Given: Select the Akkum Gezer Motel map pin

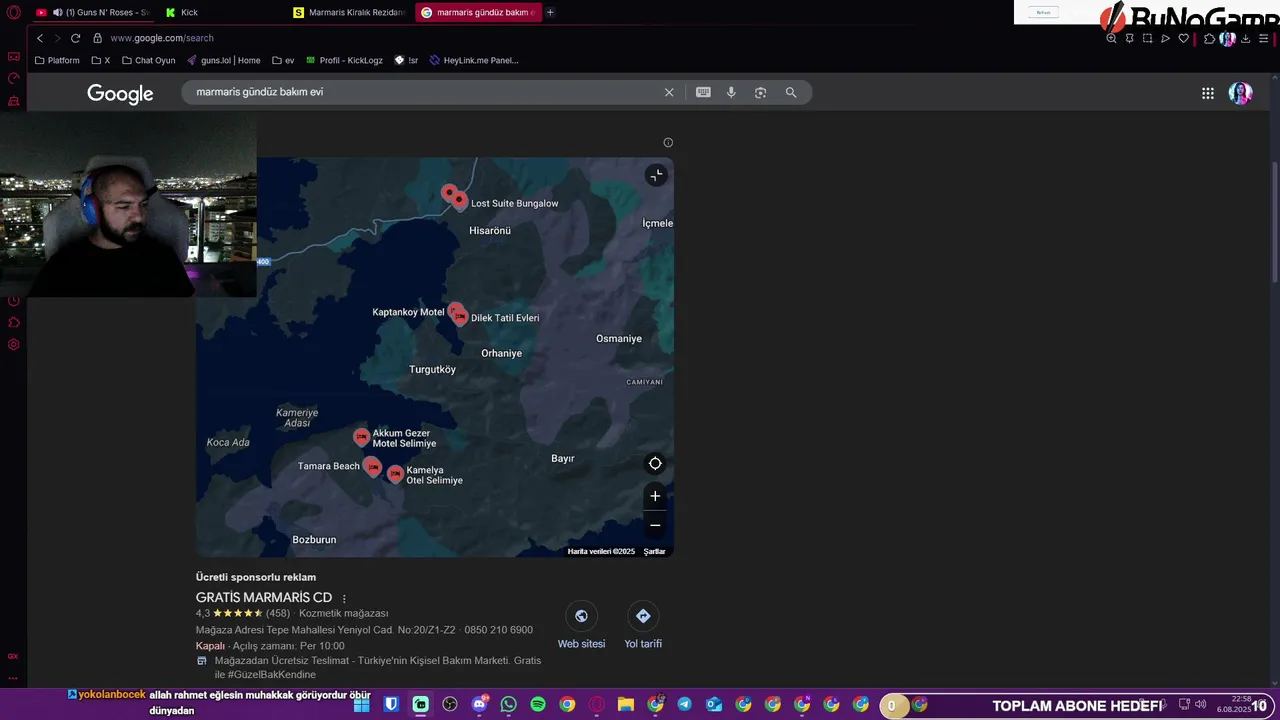Looking at the screenshot, I should [x=361, y=437].
